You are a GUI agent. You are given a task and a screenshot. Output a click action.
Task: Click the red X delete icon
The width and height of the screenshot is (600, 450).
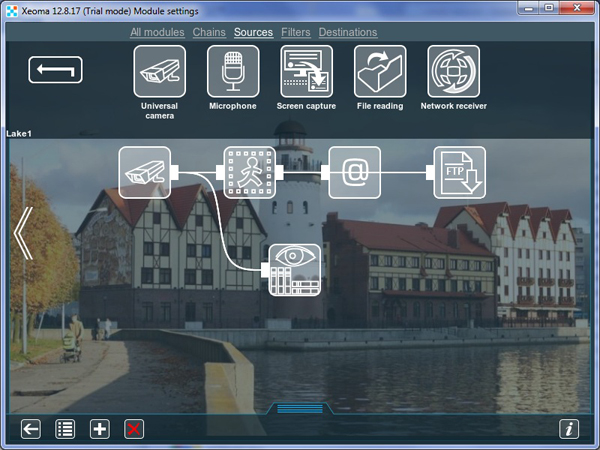click(134, 429)
